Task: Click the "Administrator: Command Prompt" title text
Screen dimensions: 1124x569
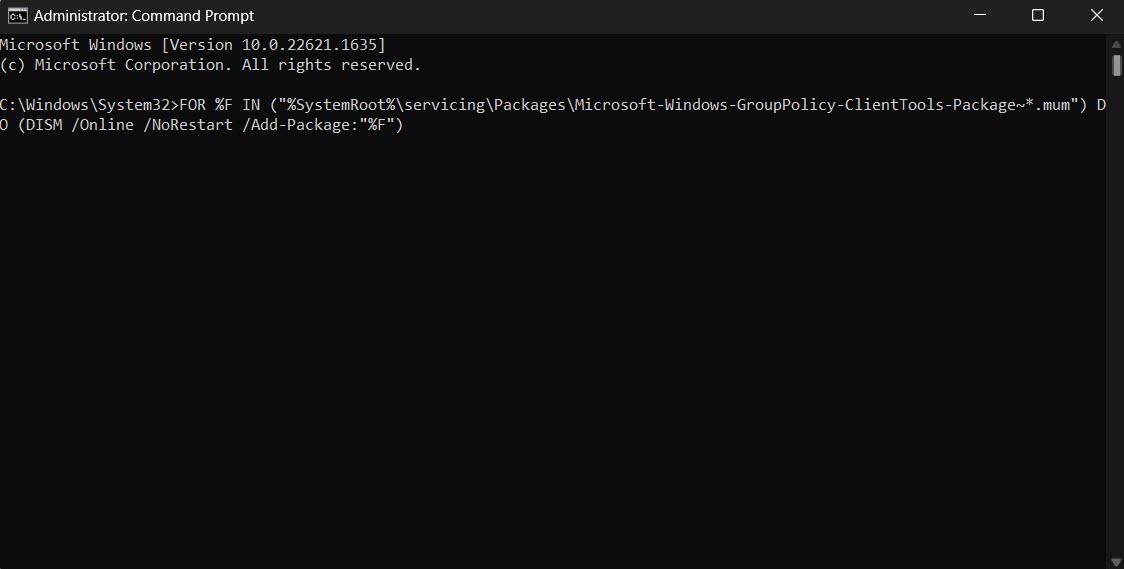Action: (x=144, y=16)
